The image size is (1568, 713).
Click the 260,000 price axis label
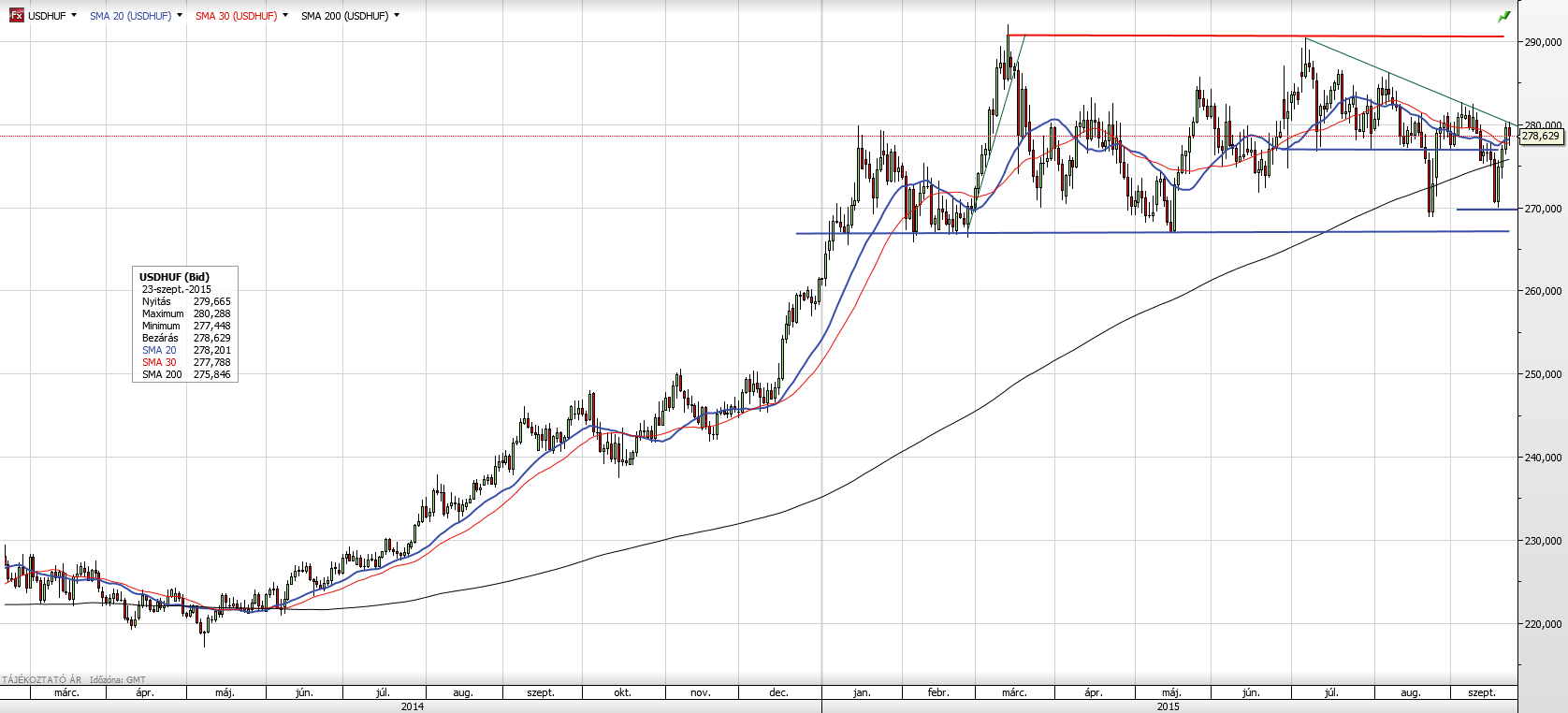coord(1543,291)
